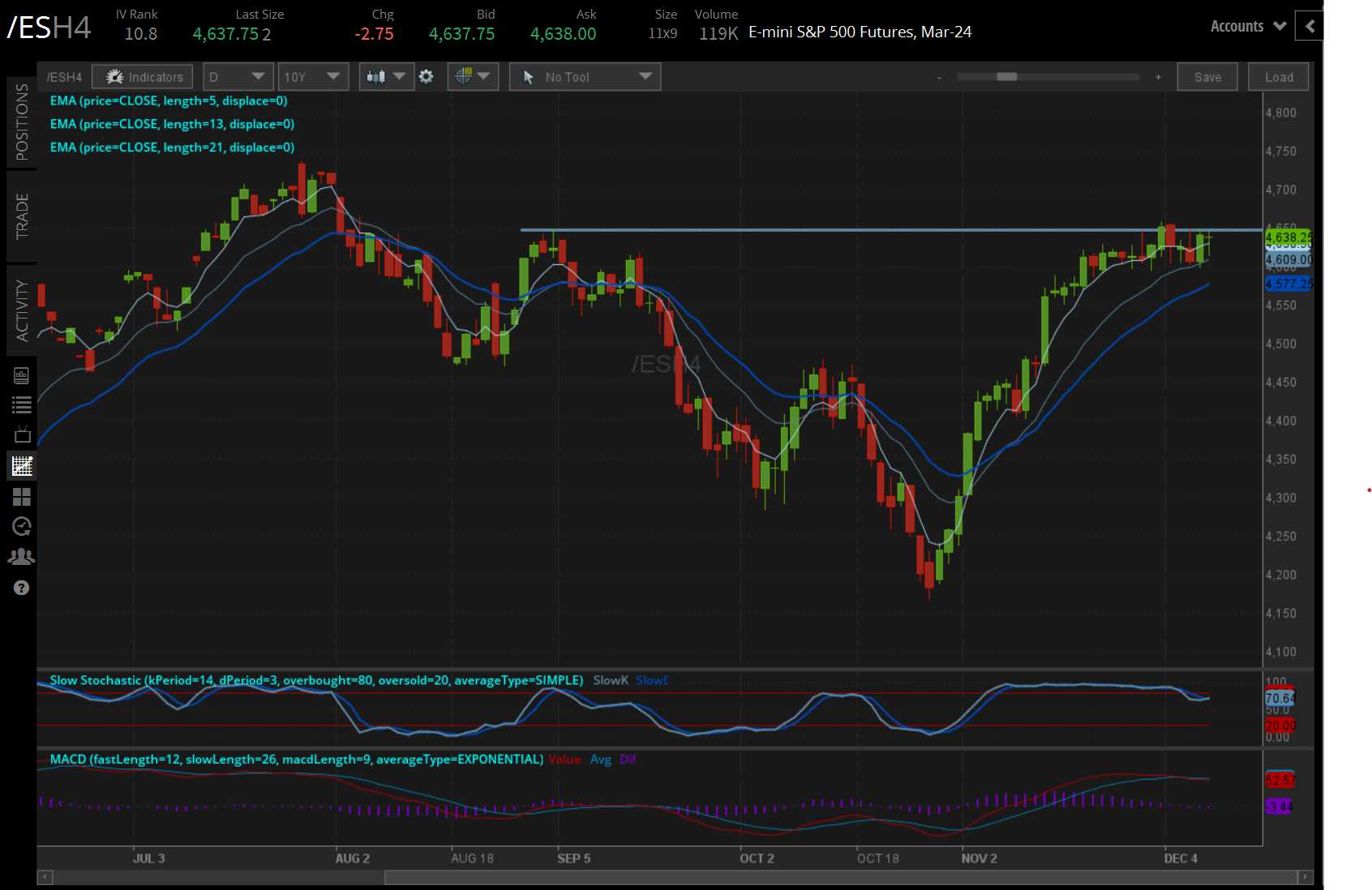Open the community people icon
This screenshot has height=890, width=1372.
pyautogui.click(x=22, y=557)
